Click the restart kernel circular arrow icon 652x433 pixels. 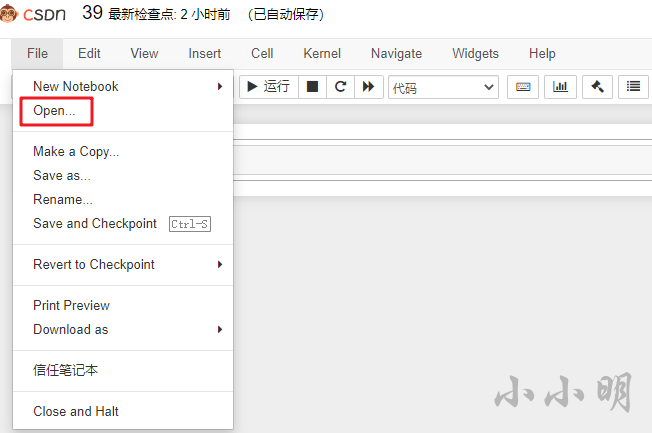click(x=341, y=87)
